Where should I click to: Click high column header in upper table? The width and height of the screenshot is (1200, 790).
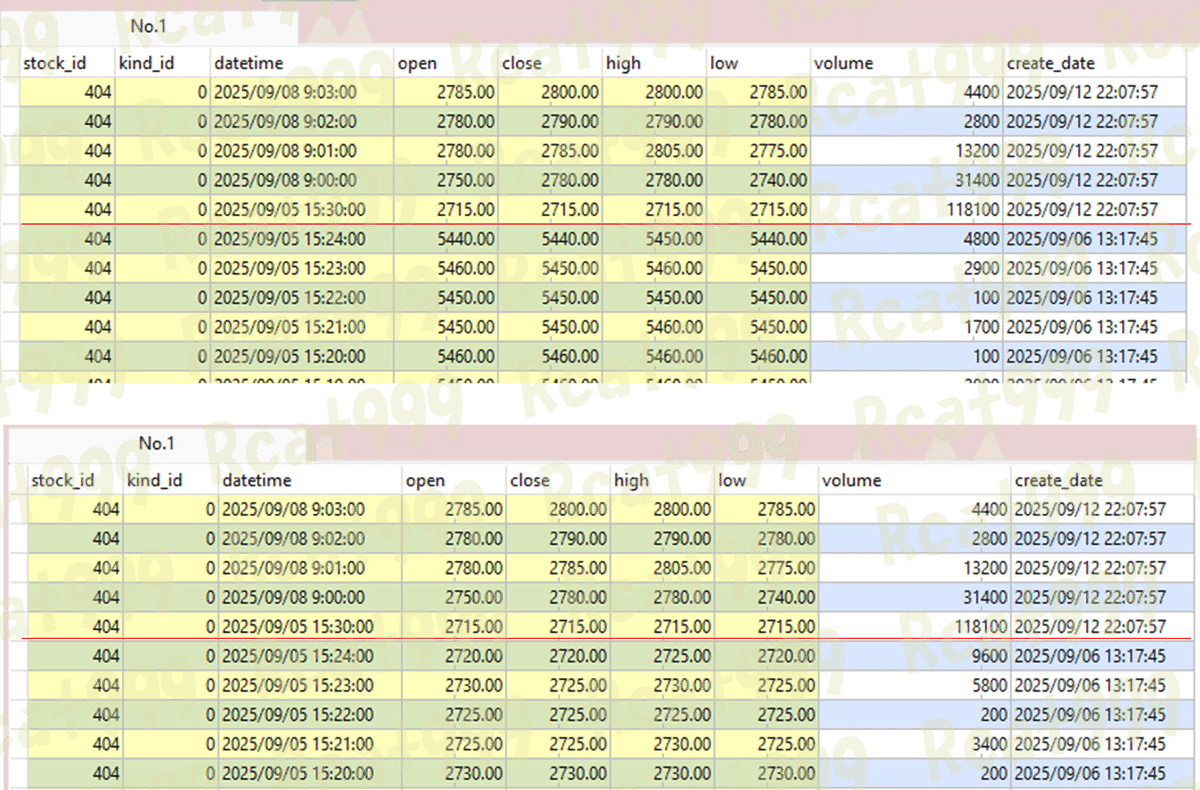pos(654,63)
